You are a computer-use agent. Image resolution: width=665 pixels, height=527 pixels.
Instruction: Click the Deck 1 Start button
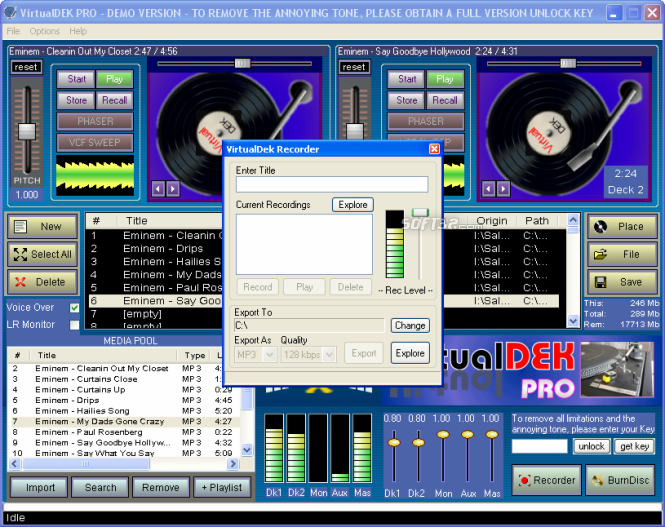(x=77, y=79)
